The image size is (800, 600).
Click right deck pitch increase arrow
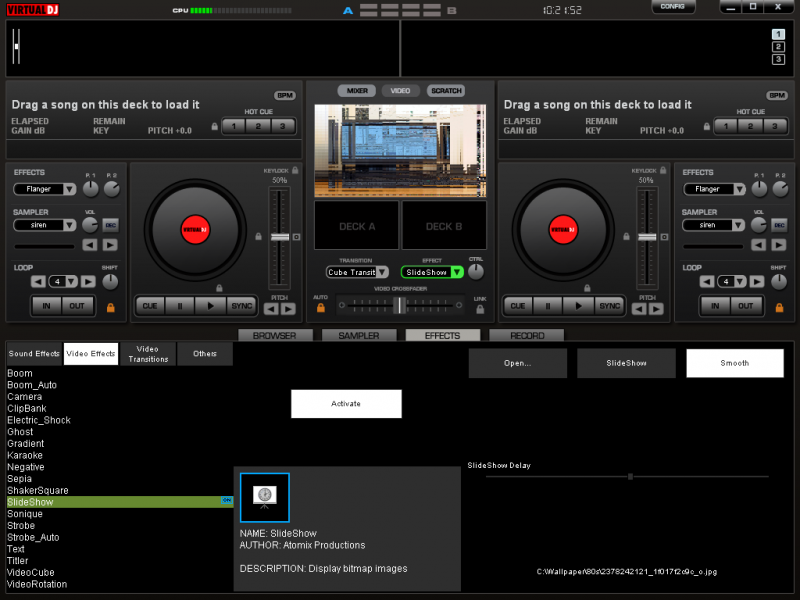coord(655,309)
